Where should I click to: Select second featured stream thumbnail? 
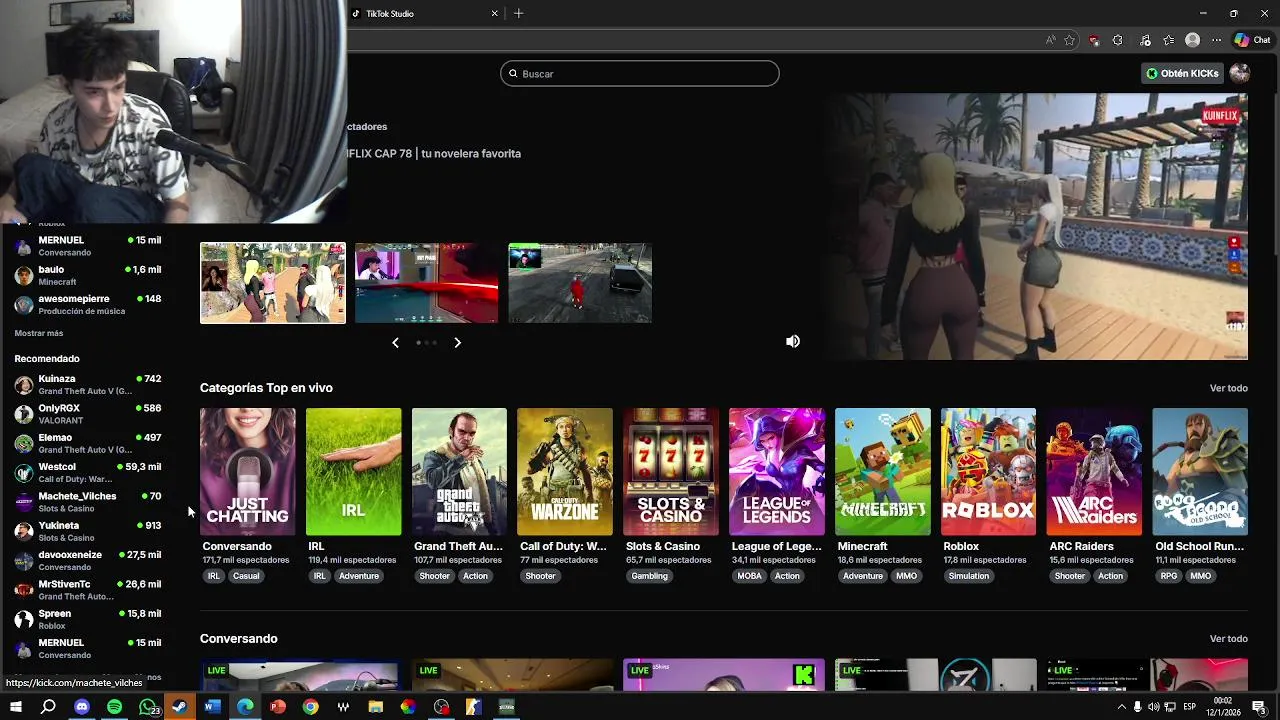pos(426,283)
